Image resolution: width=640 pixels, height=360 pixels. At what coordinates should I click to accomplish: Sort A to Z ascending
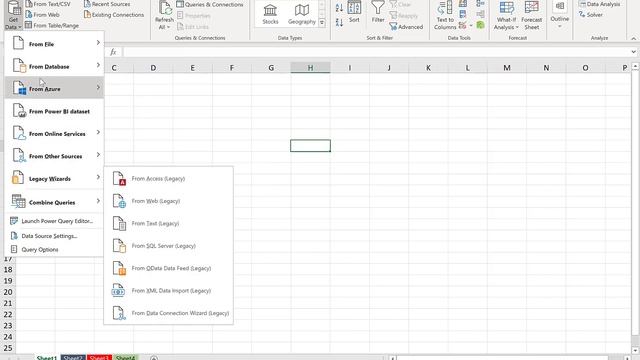pos(339,8)
